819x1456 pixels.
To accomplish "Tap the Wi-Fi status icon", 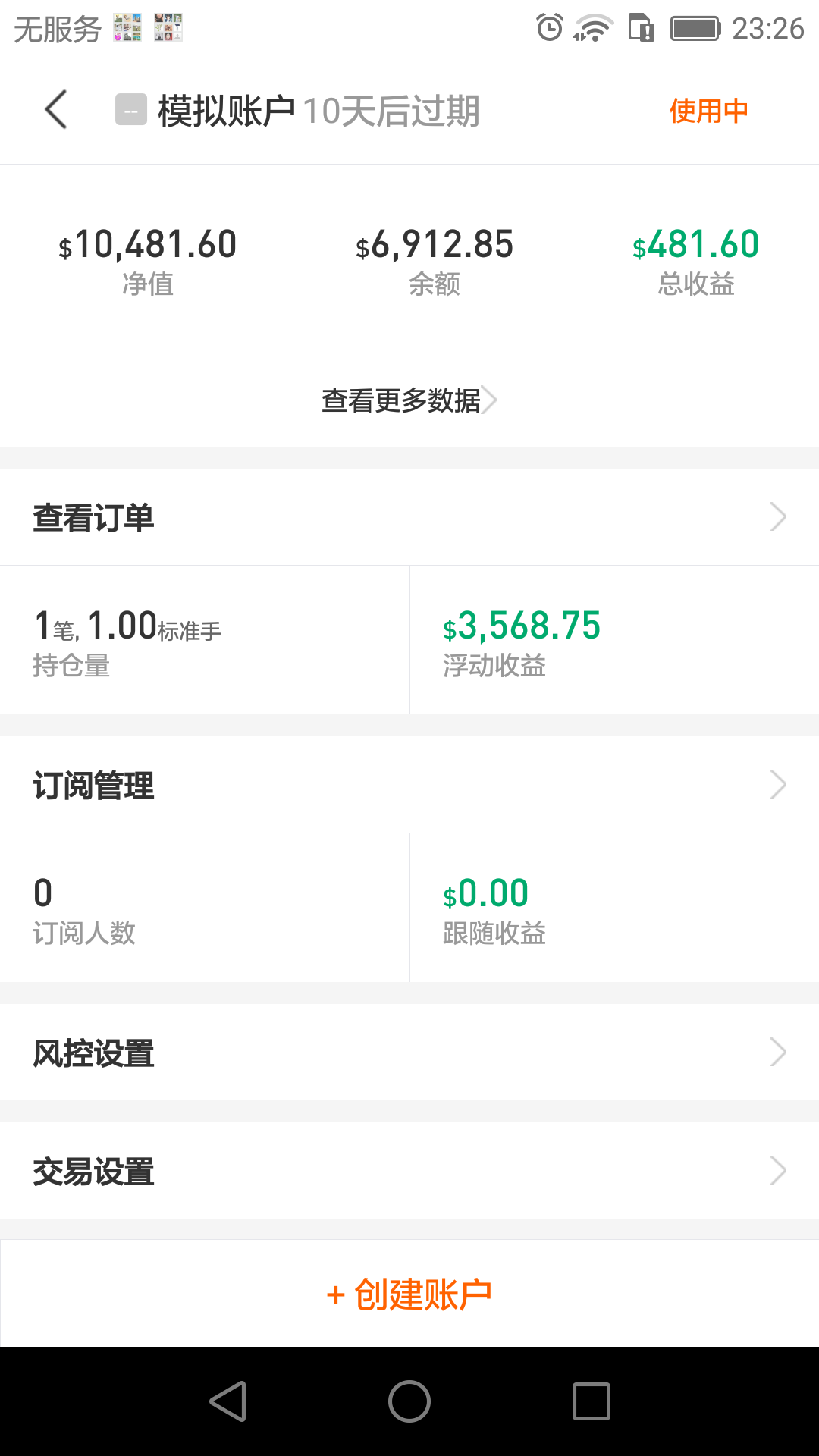I will coord(592,29).
